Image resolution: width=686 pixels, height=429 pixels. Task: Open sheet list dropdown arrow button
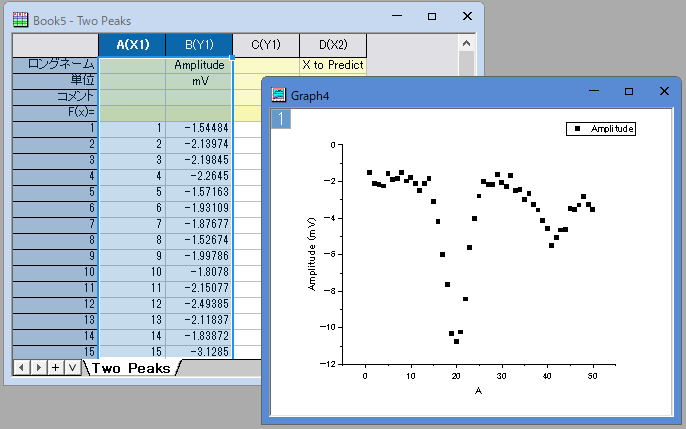[x=73, y=368]
